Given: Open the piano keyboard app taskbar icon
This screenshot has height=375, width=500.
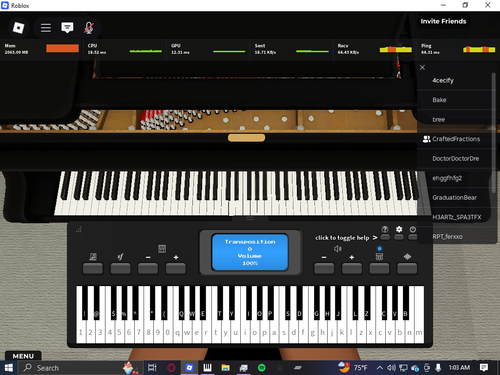Looking at the screenshot, I should (207, 368).
